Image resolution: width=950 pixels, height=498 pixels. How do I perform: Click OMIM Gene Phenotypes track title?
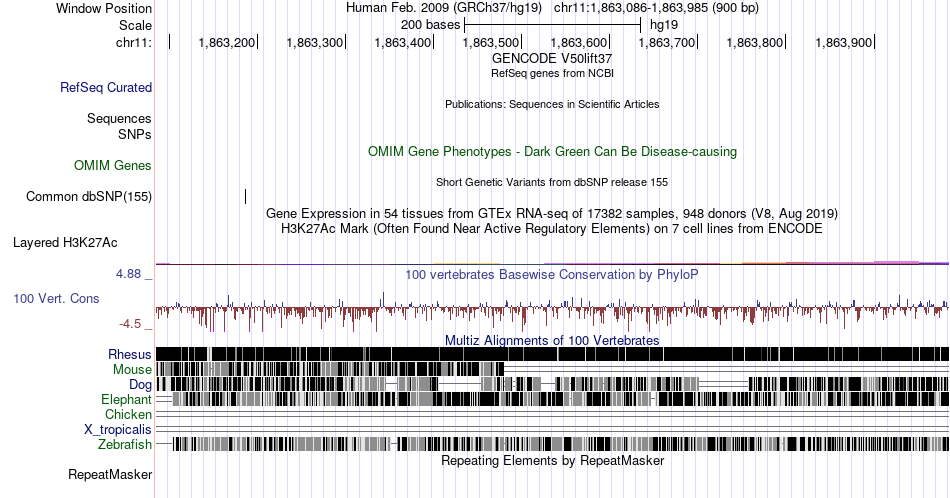tap(552, 151)
